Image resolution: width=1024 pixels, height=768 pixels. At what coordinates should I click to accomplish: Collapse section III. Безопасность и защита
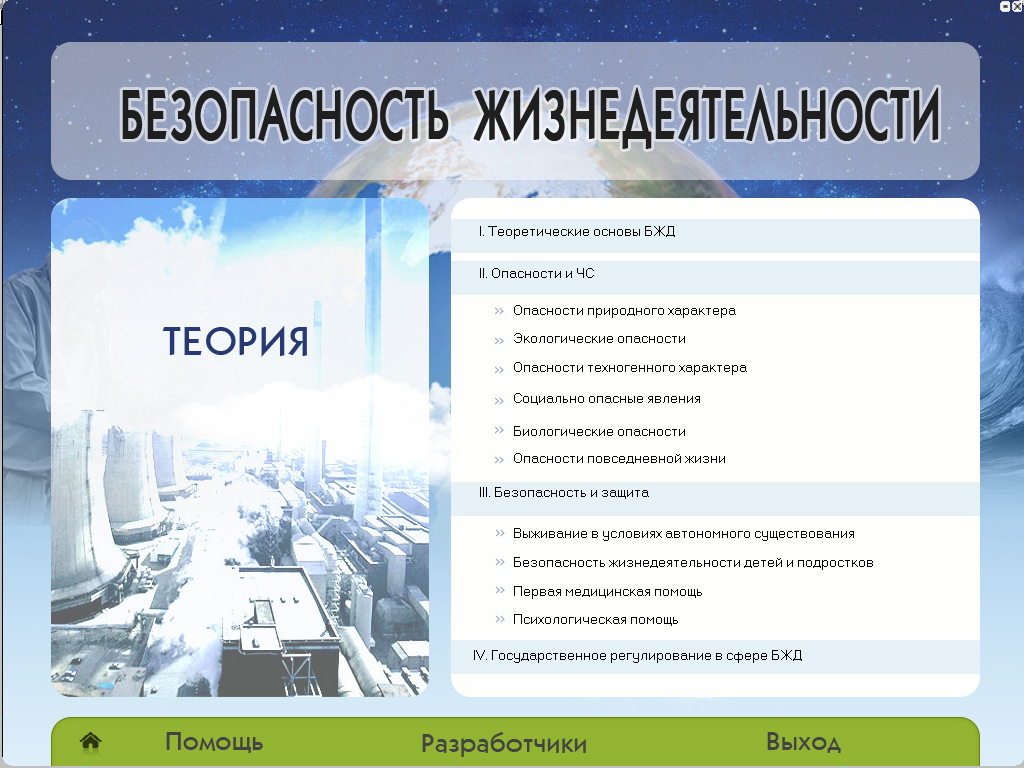click(x=715, y=499)
